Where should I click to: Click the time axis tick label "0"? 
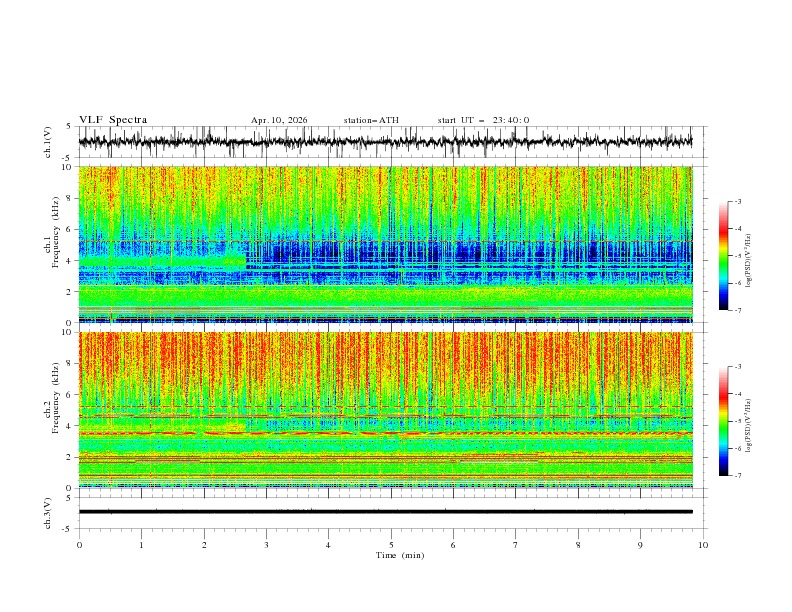tap(79, 545)
